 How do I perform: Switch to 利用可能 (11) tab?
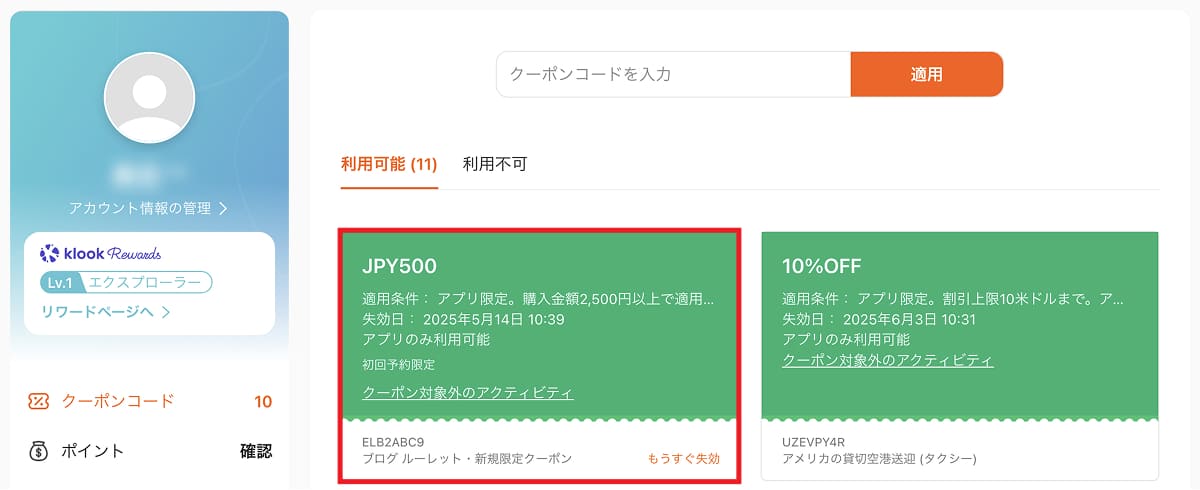pyautogui.click(x=389, y=164)
